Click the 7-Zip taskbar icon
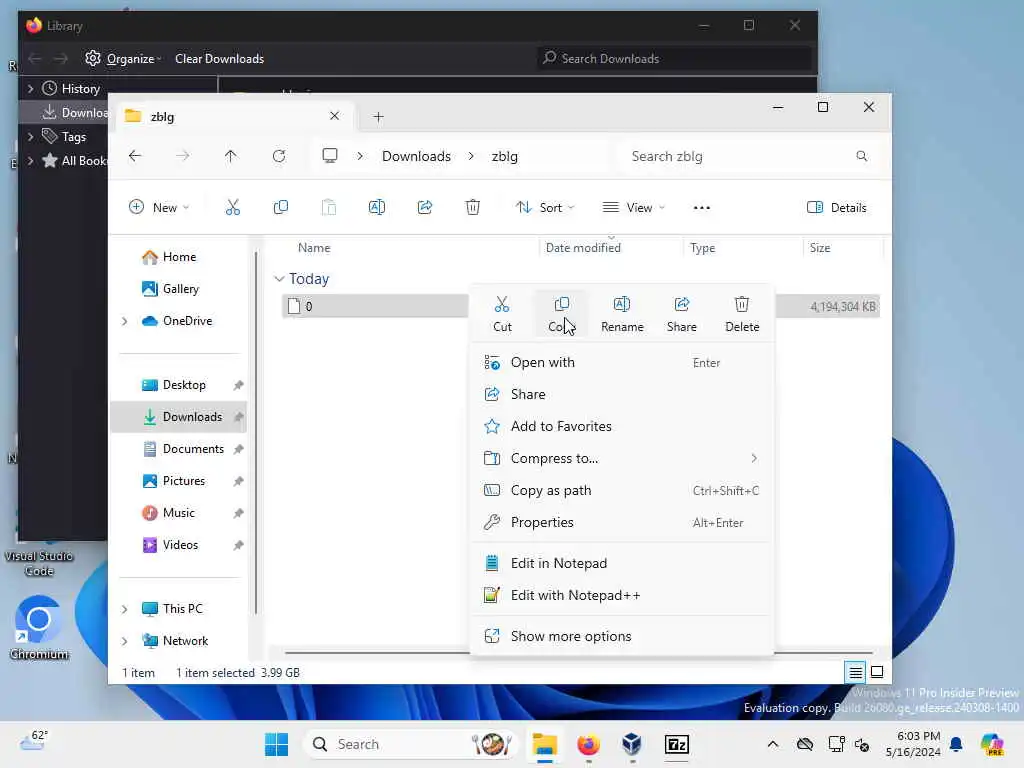The image size is (1024, 768). (677, 744)
